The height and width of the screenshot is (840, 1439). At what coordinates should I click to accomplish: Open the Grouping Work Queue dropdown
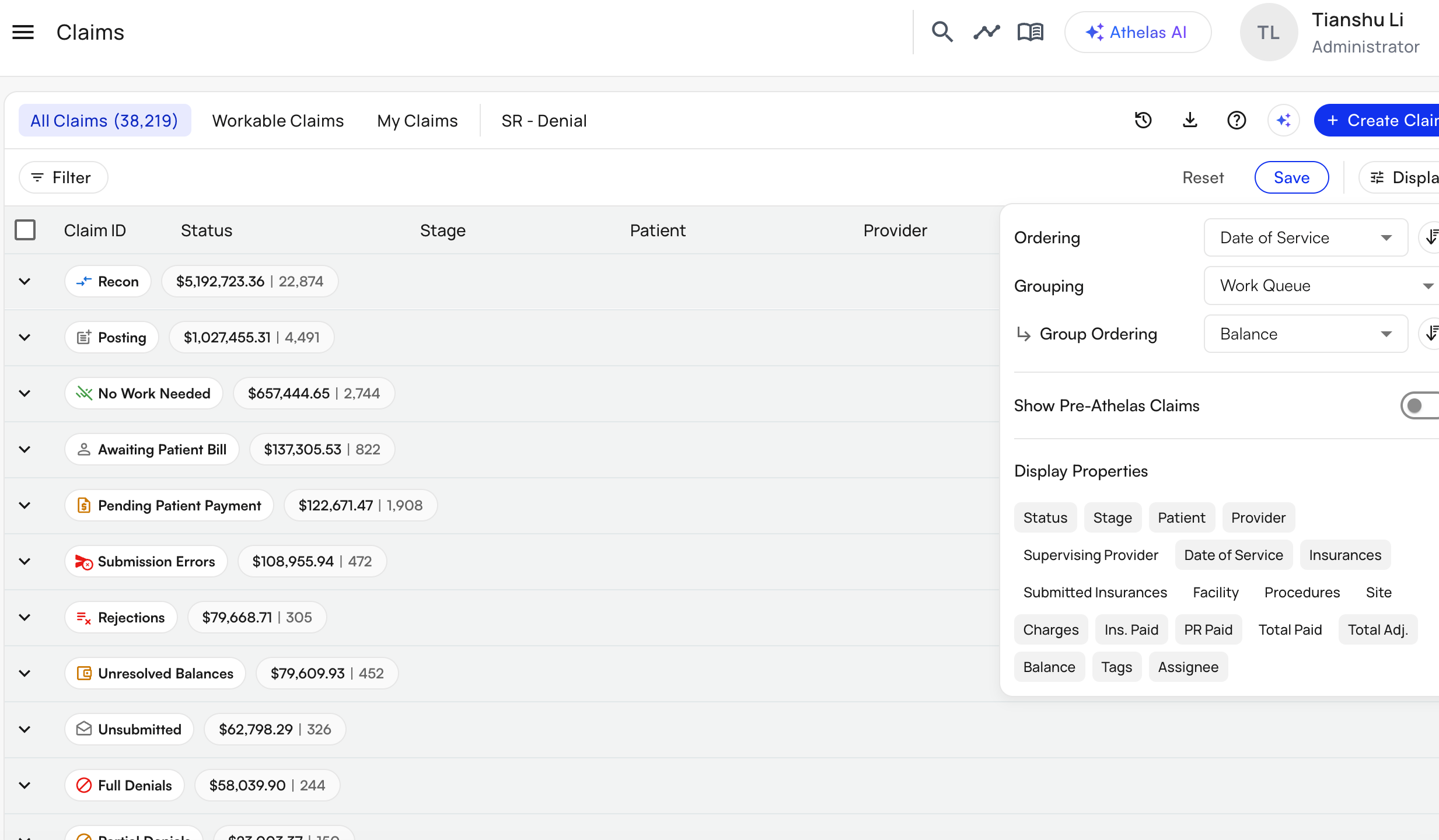point(1321,286)
